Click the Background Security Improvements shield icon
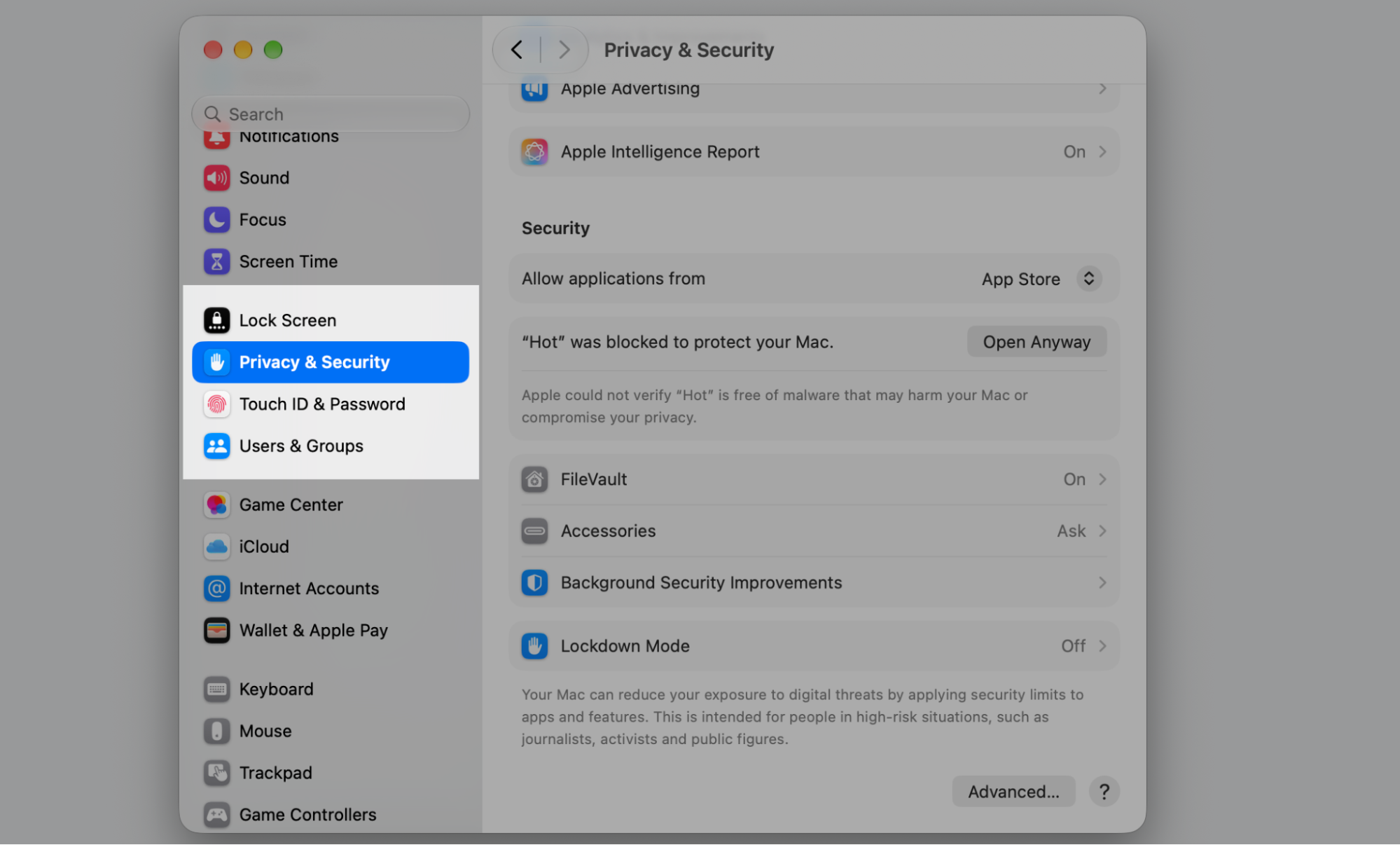The width and height of the screenshot is (1400, 845). point(534,583)
